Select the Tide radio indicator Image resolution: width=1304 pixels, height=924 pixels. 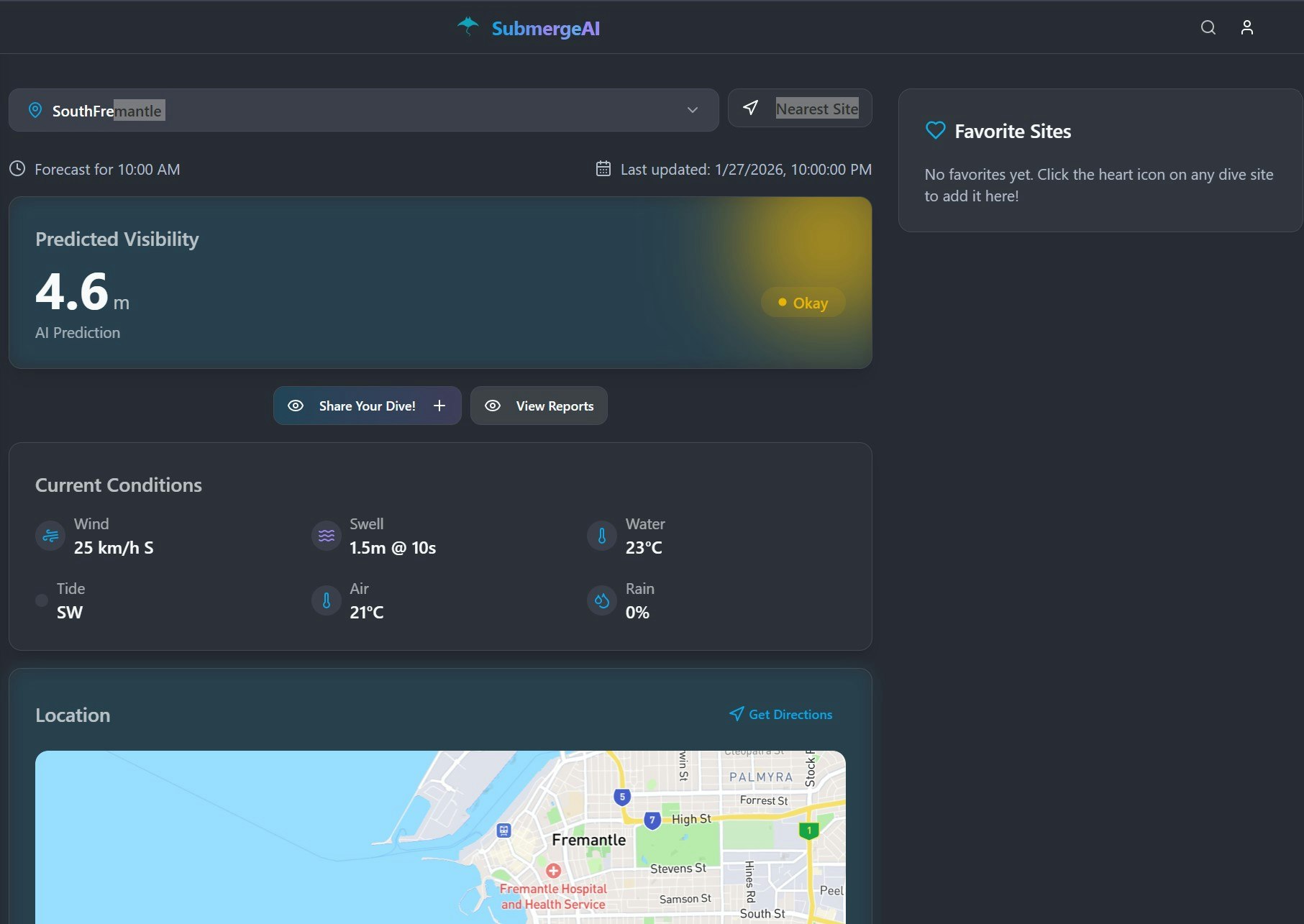(x=41, y=600)
